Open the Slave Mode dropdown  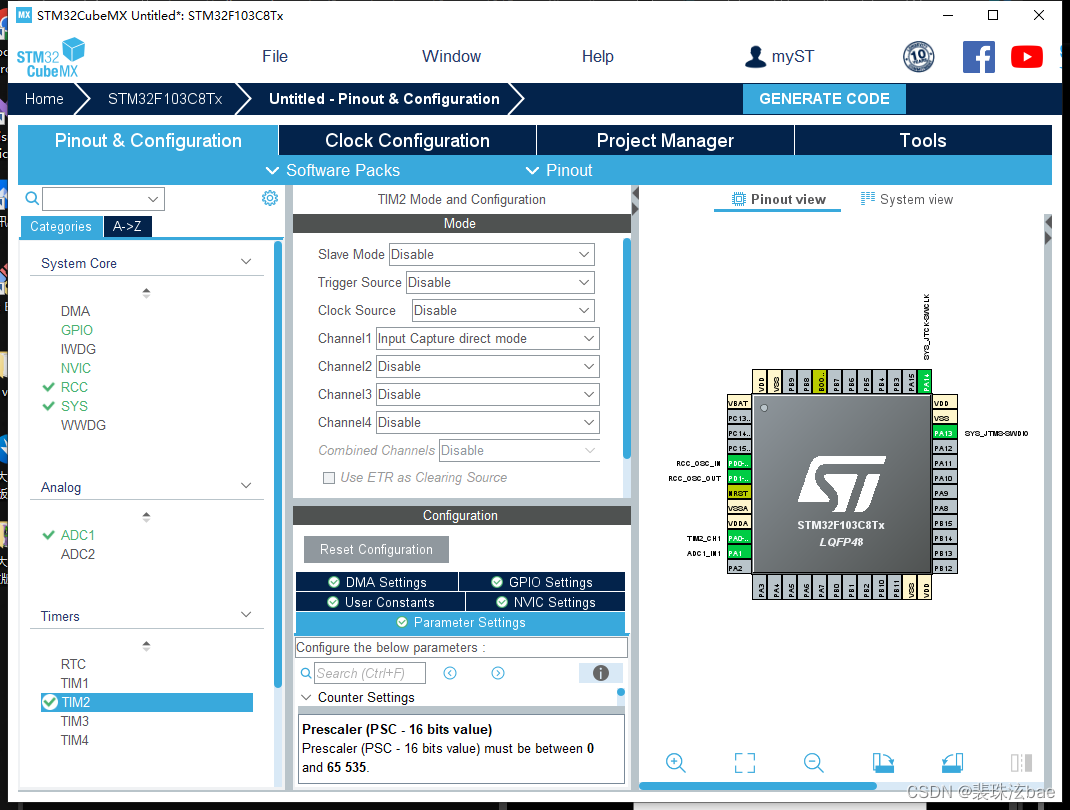(x=491, y=255)
